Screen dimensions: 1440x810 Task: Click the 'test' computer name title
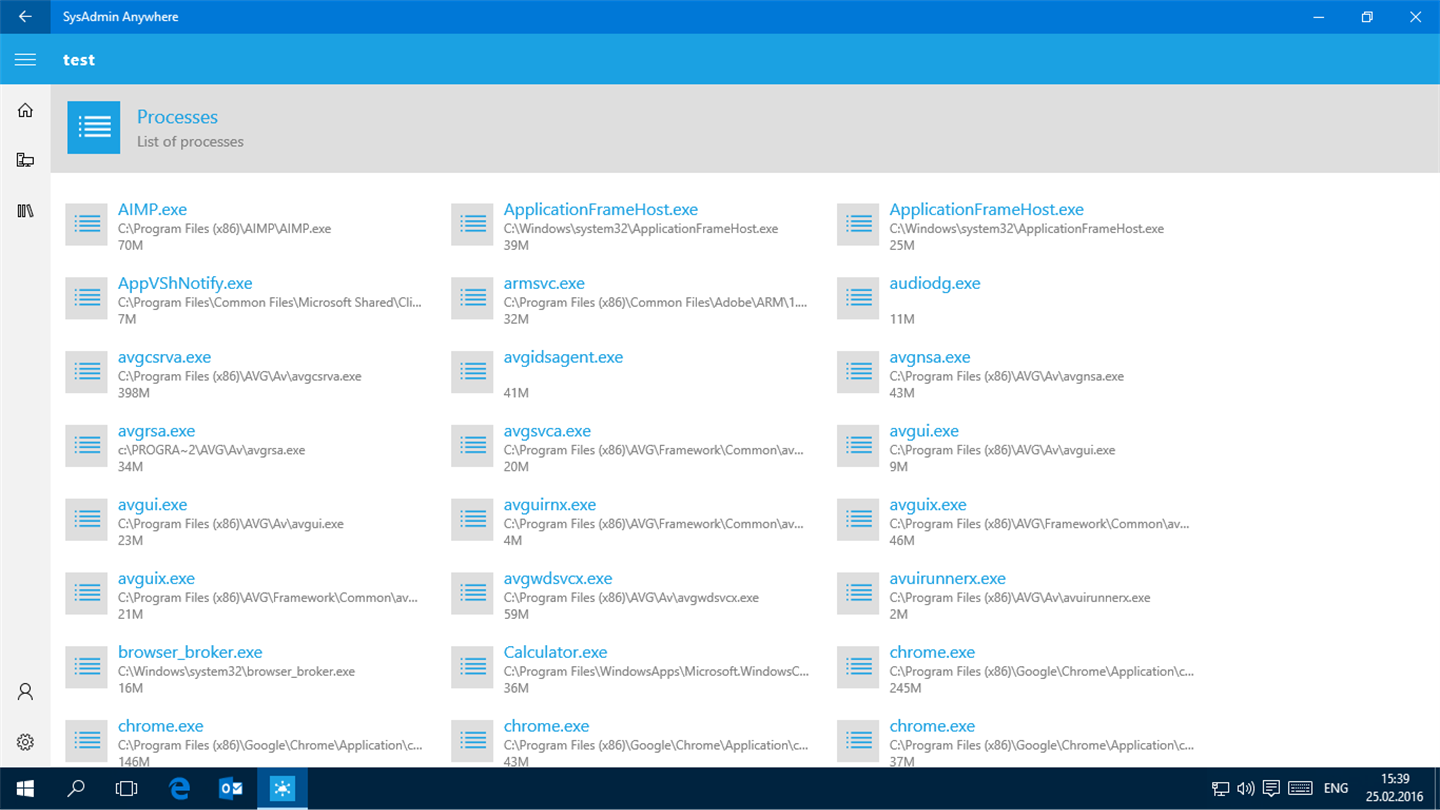tap(79, 60)
